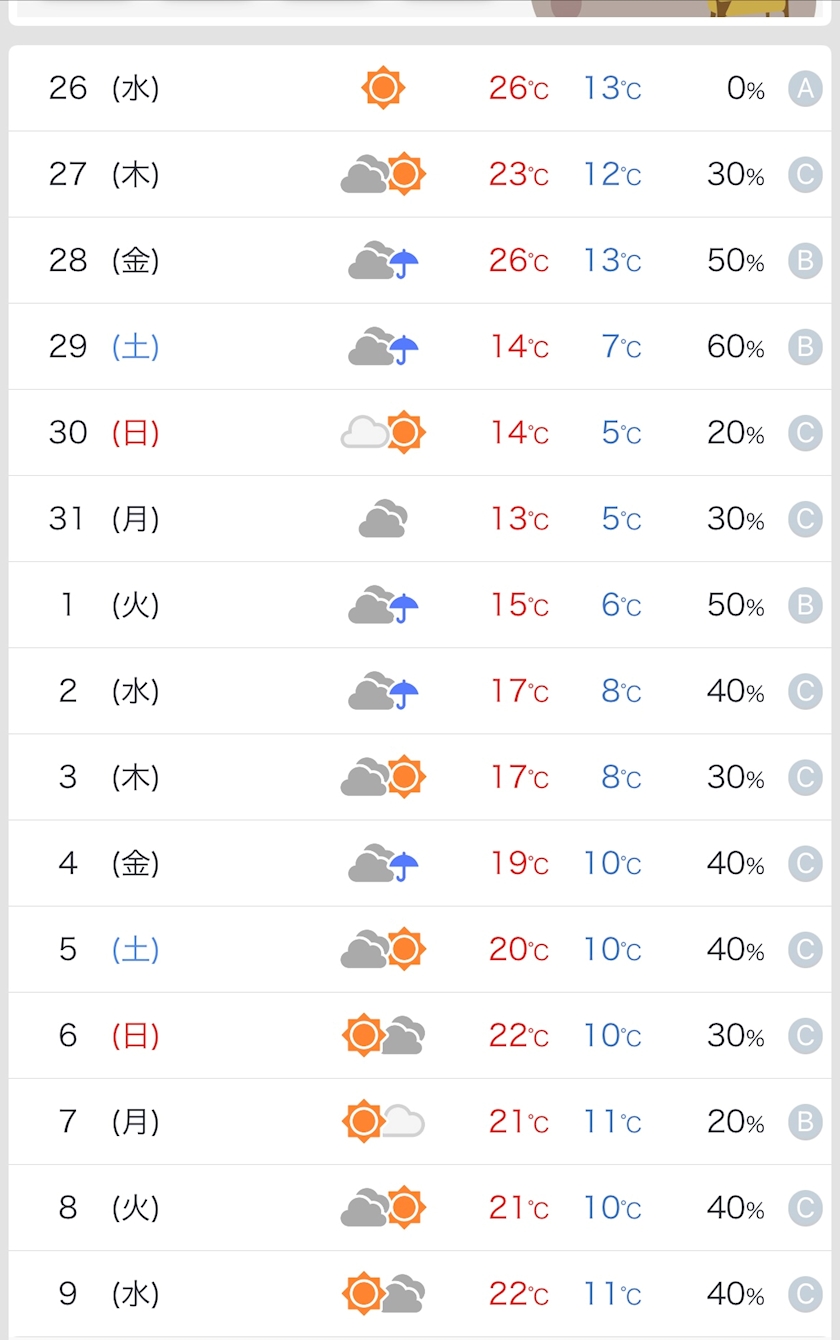Tap the reliability B badge for 29 (土)
The width and height of the screenshot is (840, 1340).
pyautogui.click(x=805, y=347)
